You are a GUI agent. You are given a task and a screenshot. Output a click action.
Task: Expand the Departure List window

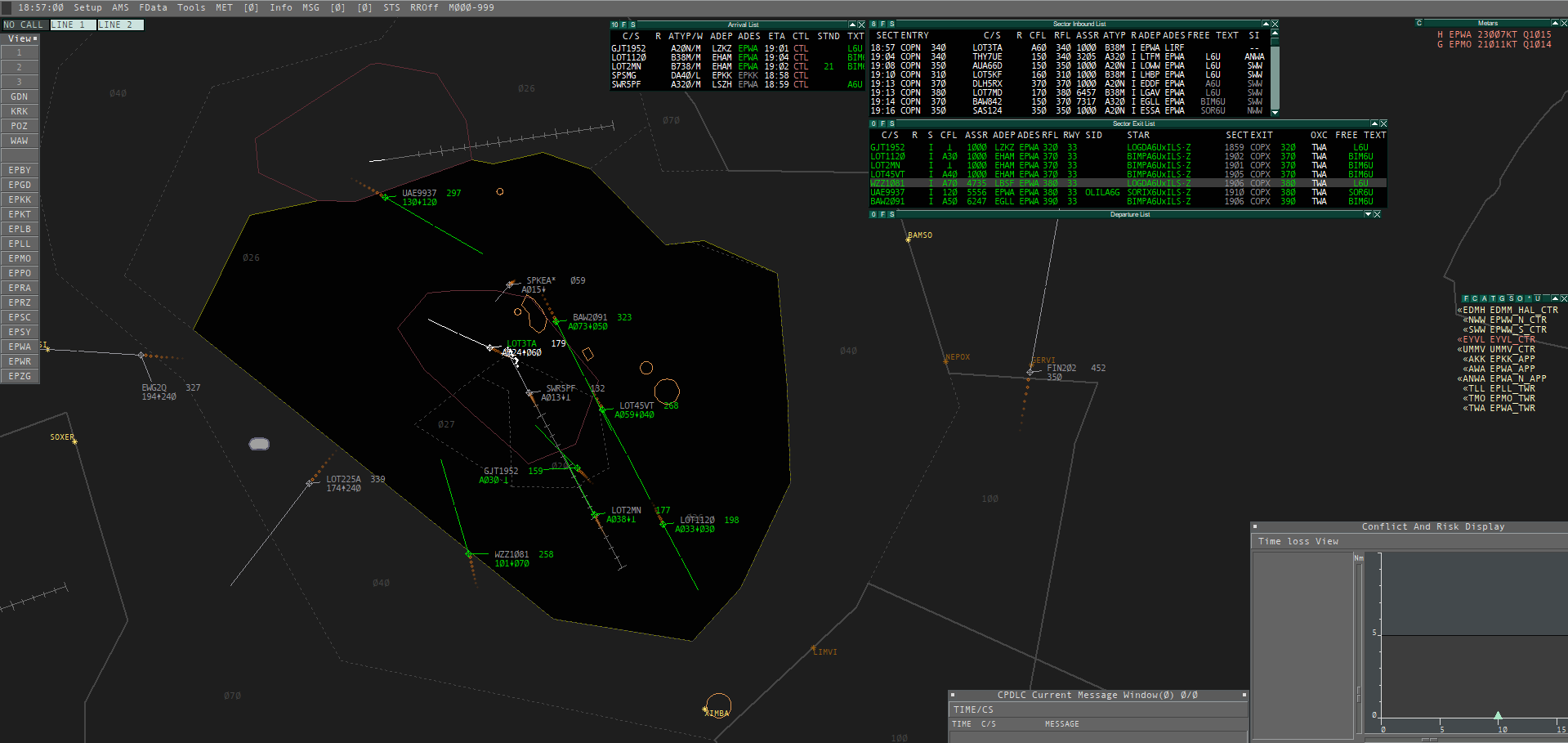pyautogui.click(x=1368, y=215)
